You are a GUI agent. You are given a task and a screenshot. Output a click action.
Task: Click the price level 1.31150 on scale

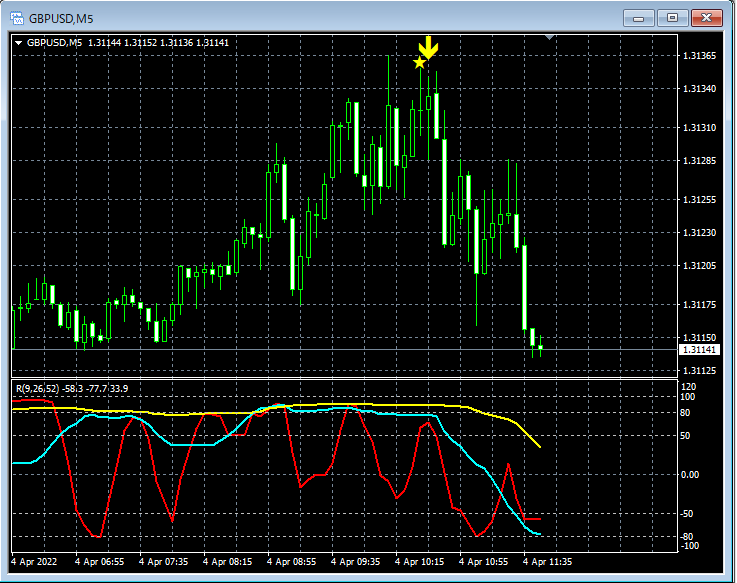coord(699,338)
